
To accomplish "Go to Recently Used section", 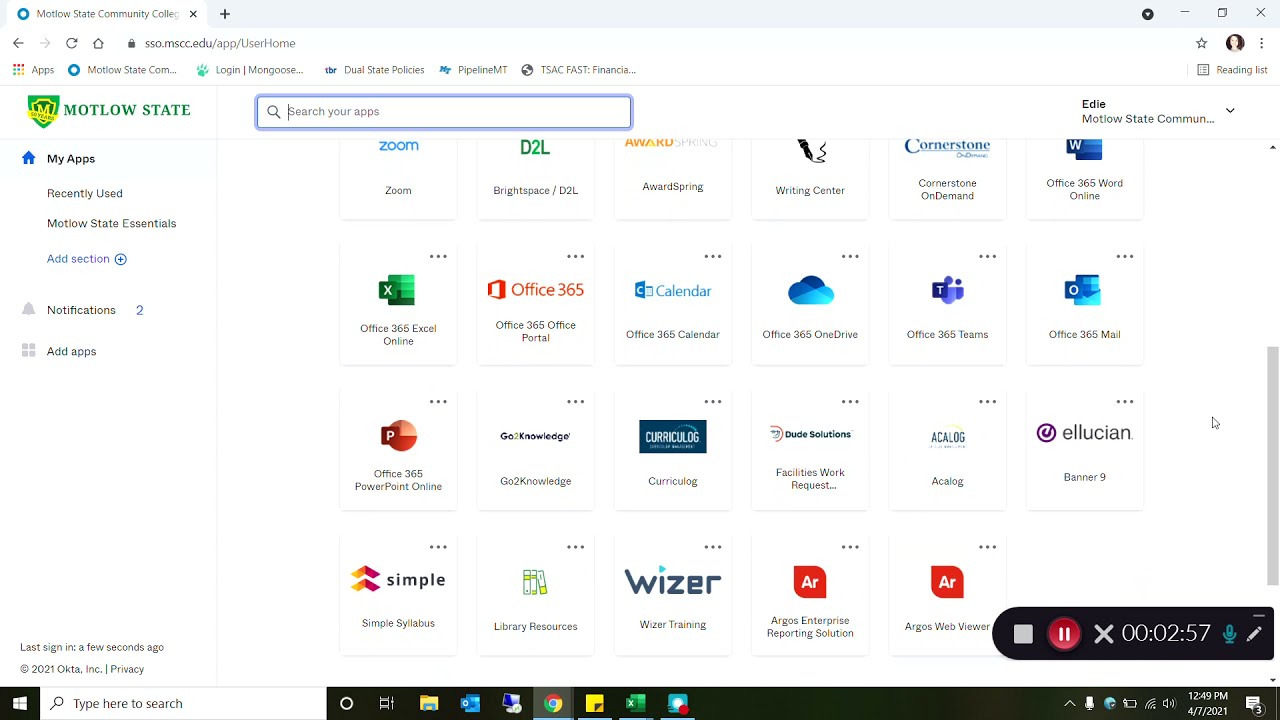I will (85, 193).
